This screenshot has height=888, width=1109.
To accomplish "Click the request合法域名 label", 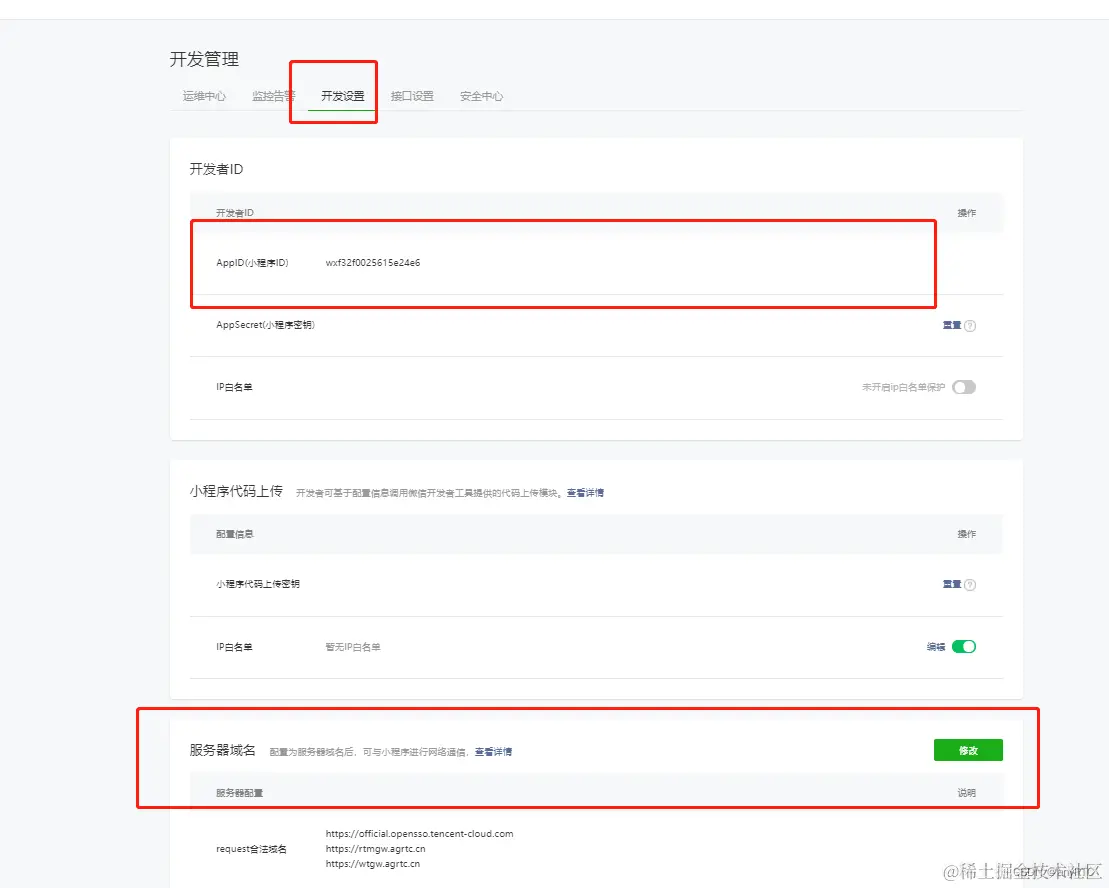I will tap(251, 848).
